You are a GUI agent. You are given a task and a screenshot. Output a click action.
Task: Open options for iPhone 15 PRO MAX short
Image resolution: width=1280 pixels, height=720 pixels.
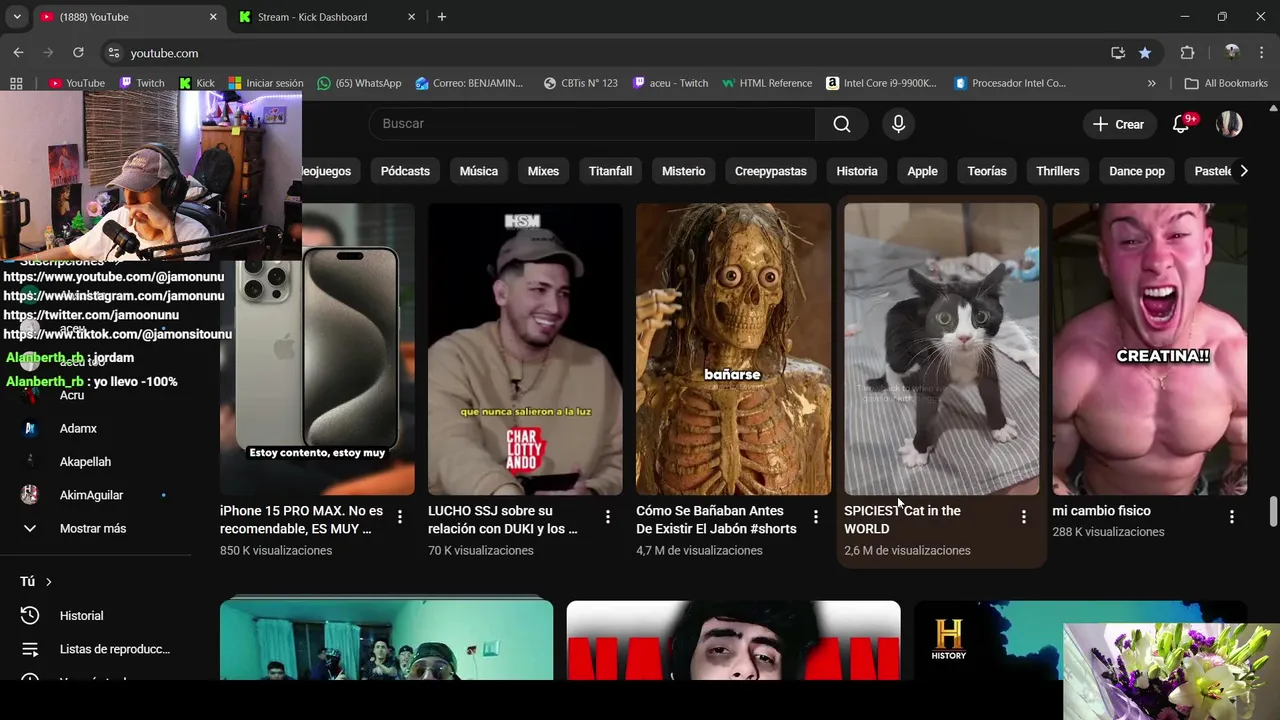(400, 517)
